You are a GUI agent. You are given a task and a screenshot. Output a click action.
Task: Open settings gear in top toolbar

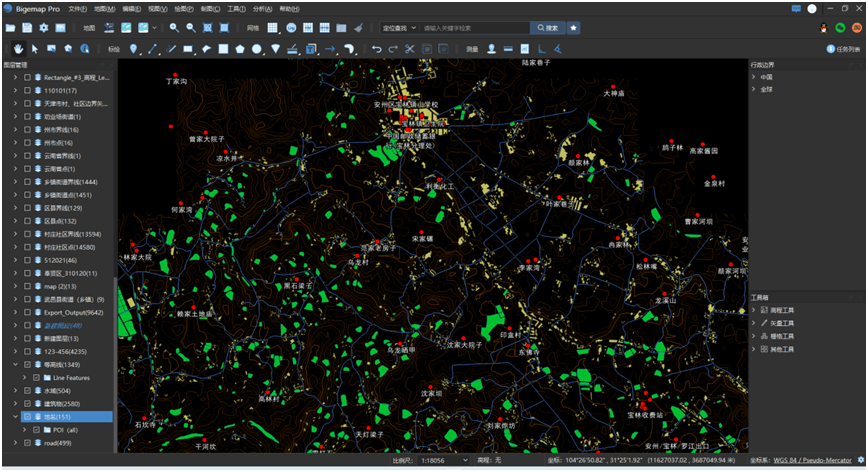pos(43,28)
